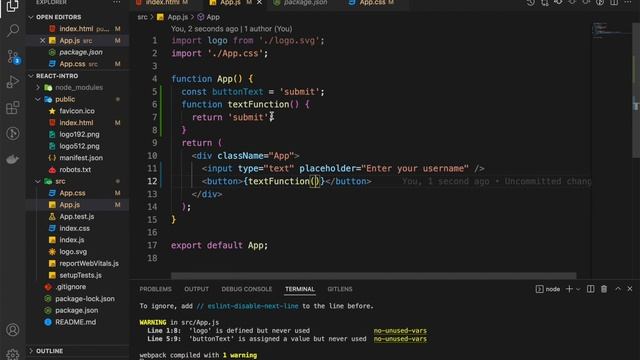Open the Search view in activity bar
The width and height of the screenshot is (640, 360).
[13, 31]
